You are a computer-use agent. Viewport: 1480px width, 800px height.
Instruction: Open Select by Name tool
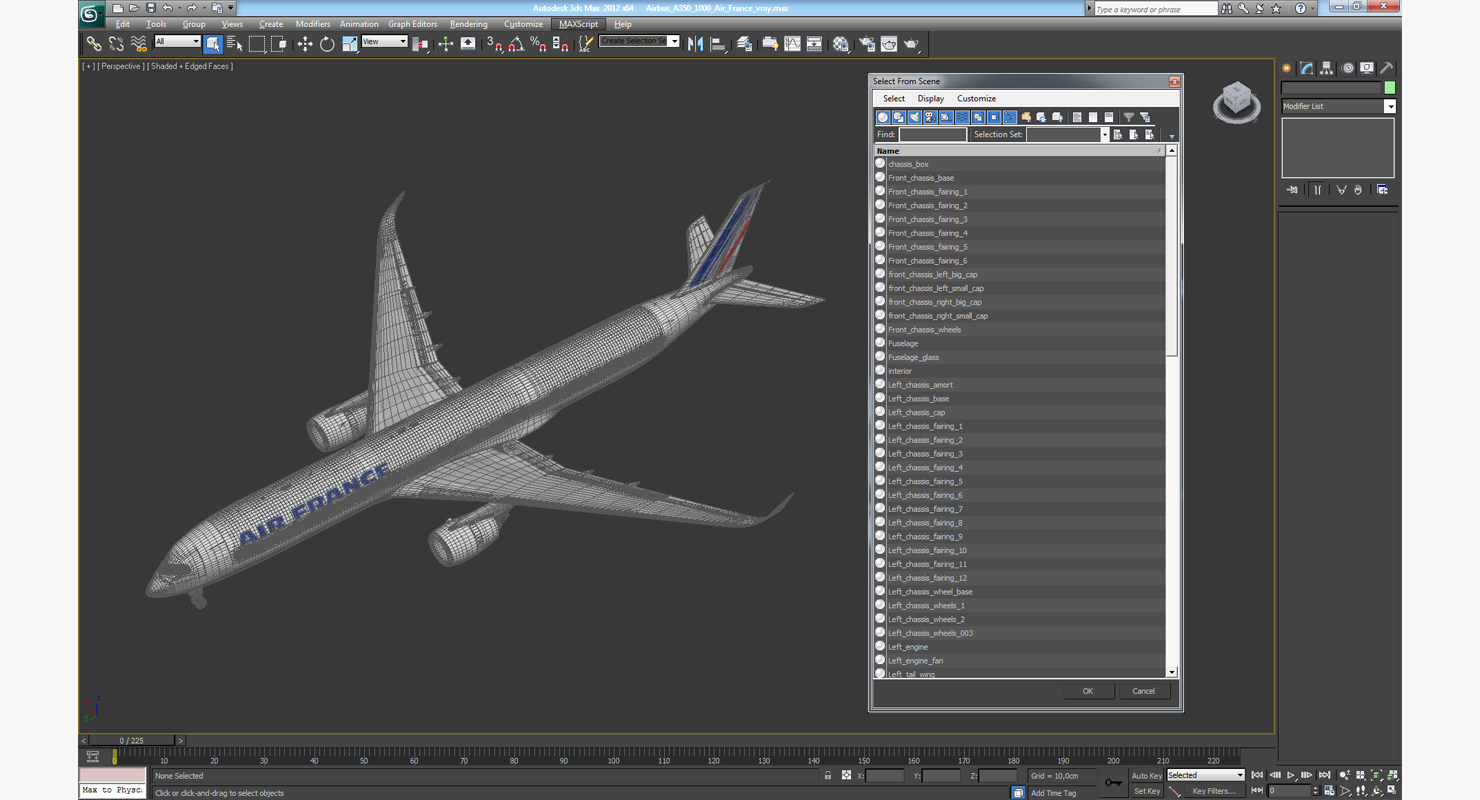click(235, 43)
